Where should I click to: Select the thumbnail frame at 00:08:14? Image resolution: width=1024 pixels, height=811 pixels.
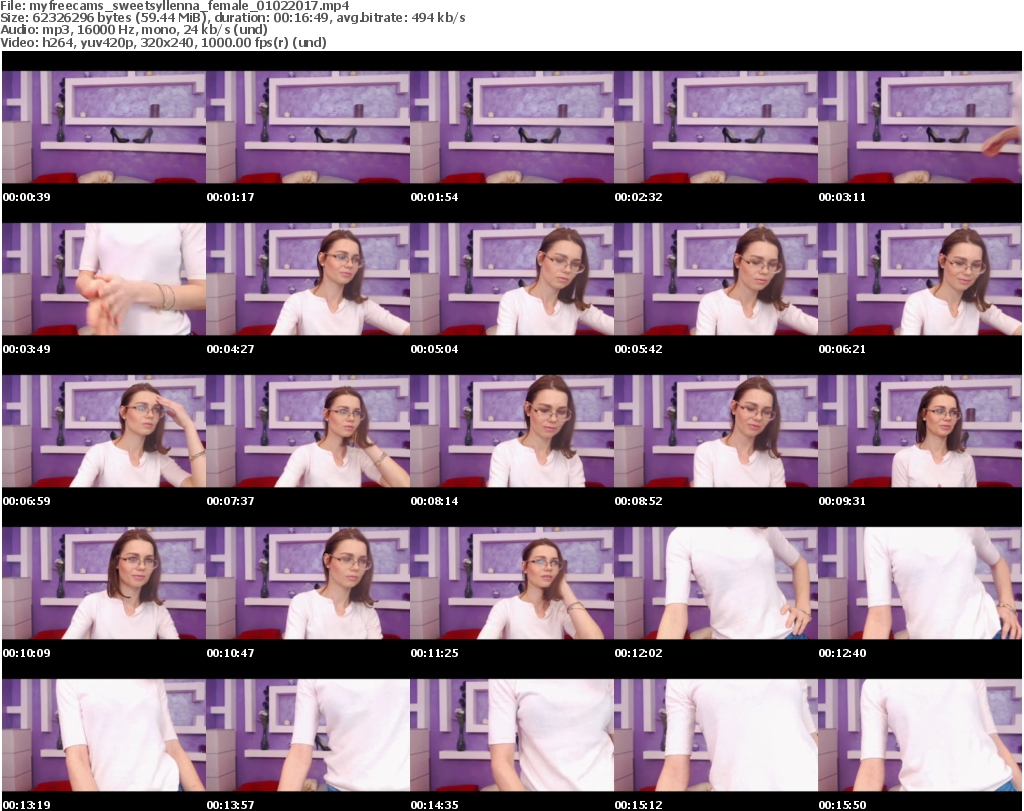[x=512, y=431]
